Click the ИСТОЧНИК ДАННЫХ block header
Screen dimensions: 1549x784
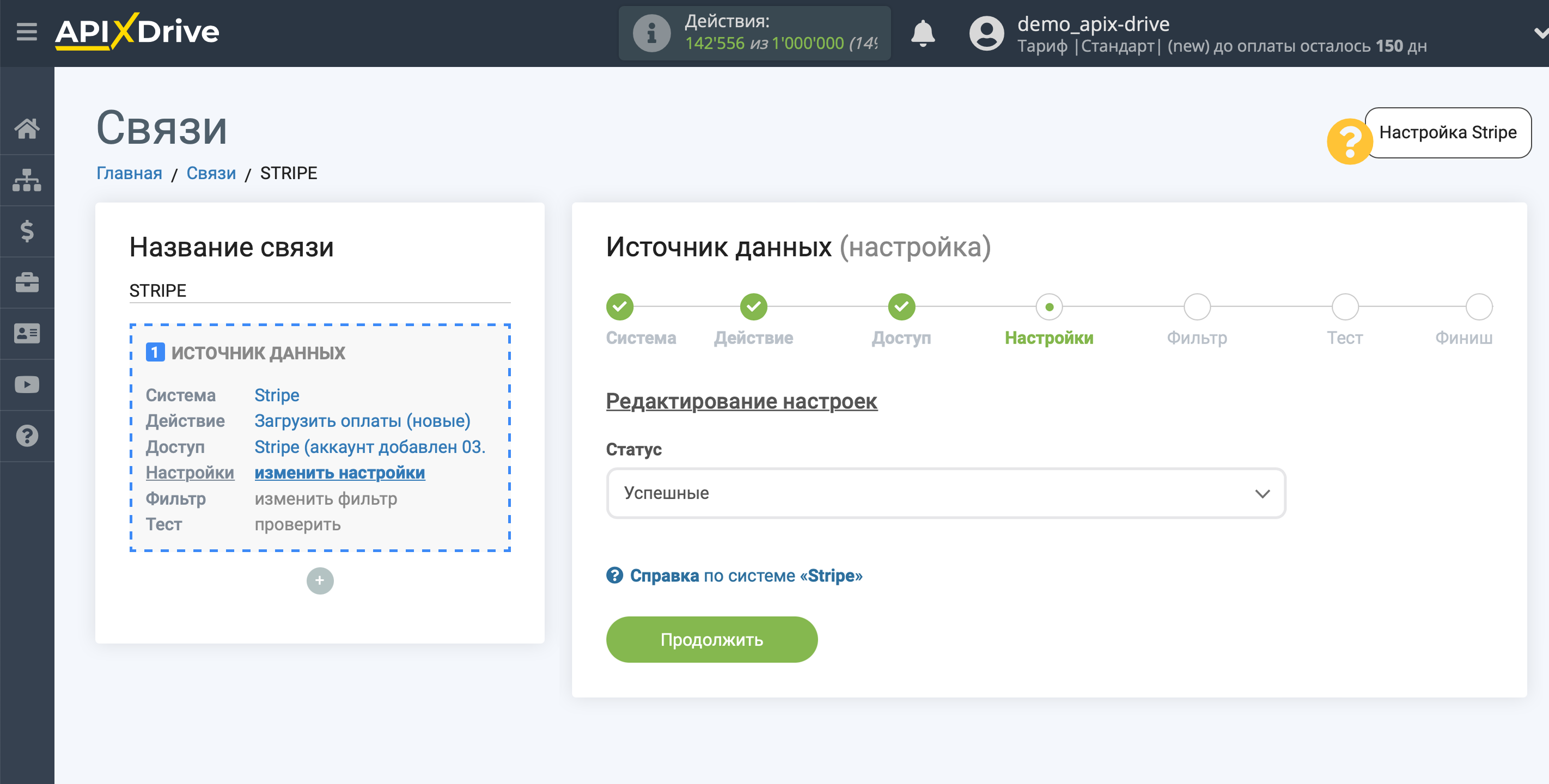point(258,353)
